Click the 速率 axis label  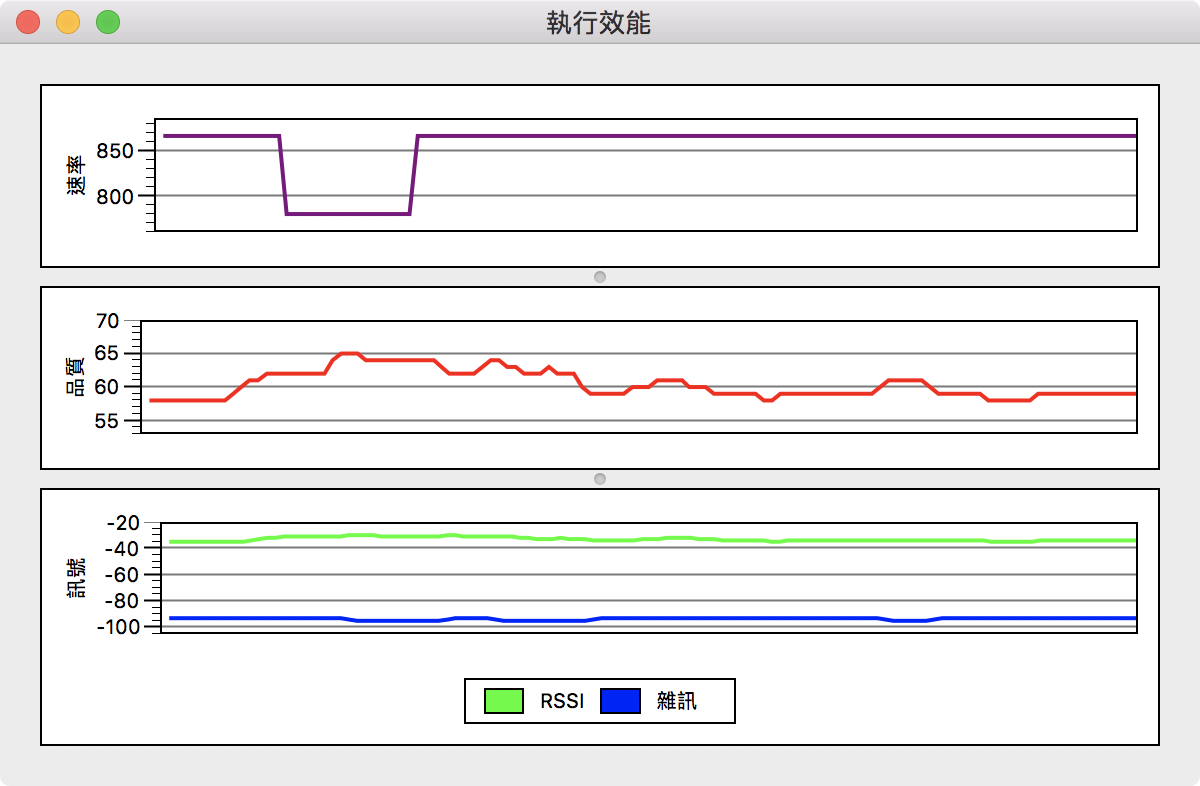(76, 176)
